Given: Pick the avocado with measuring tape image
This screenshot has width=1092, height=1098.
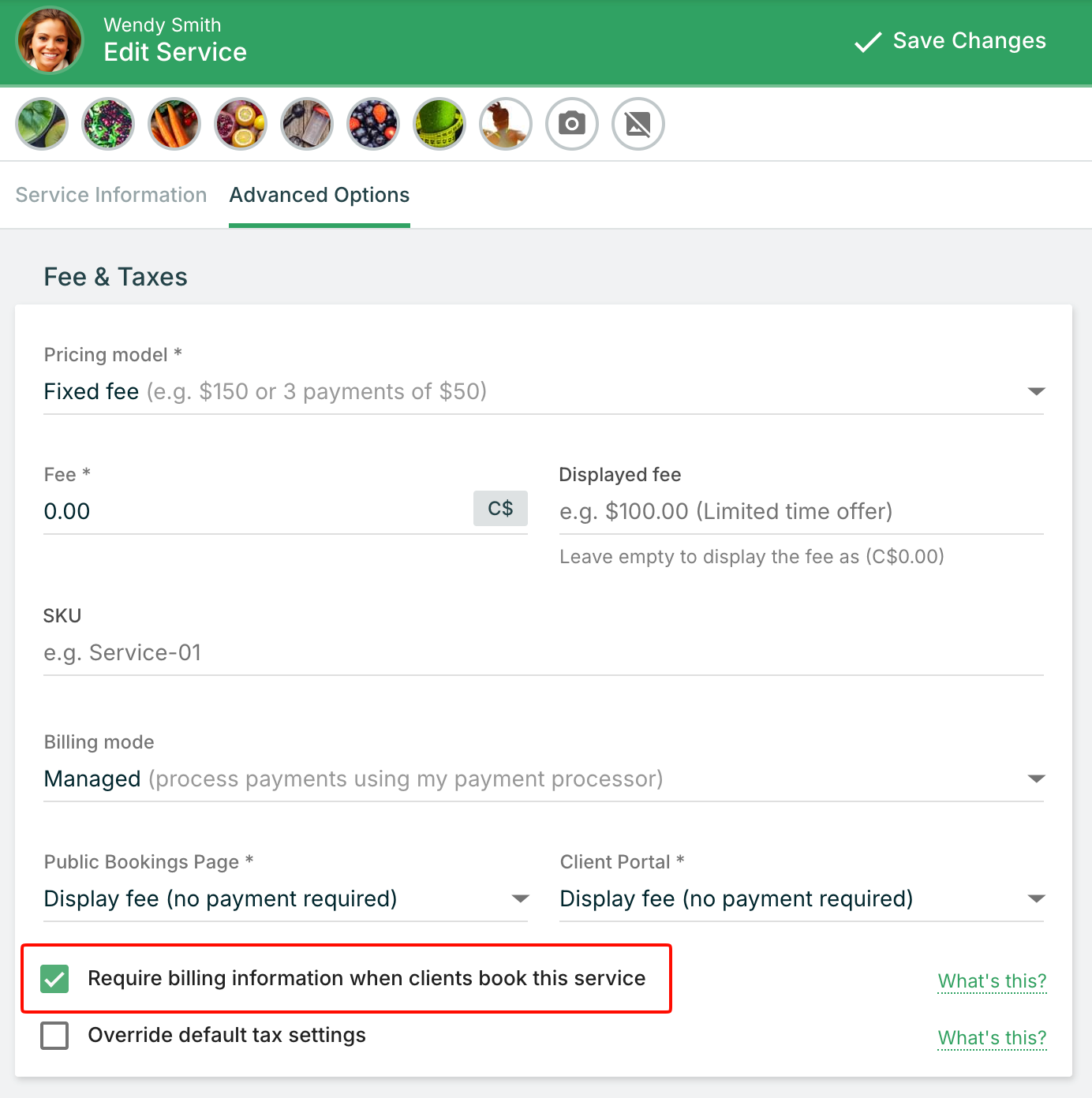Looking at the screenshot, I should point(439,124).
